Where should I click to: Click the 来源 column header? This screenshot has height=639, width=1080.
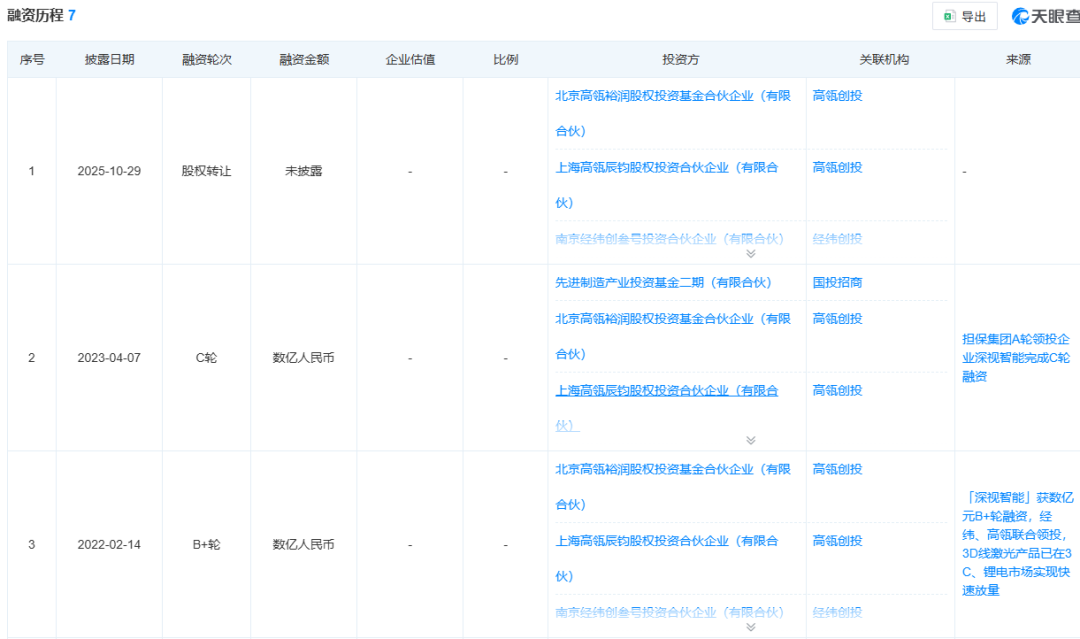(1018, 60)
